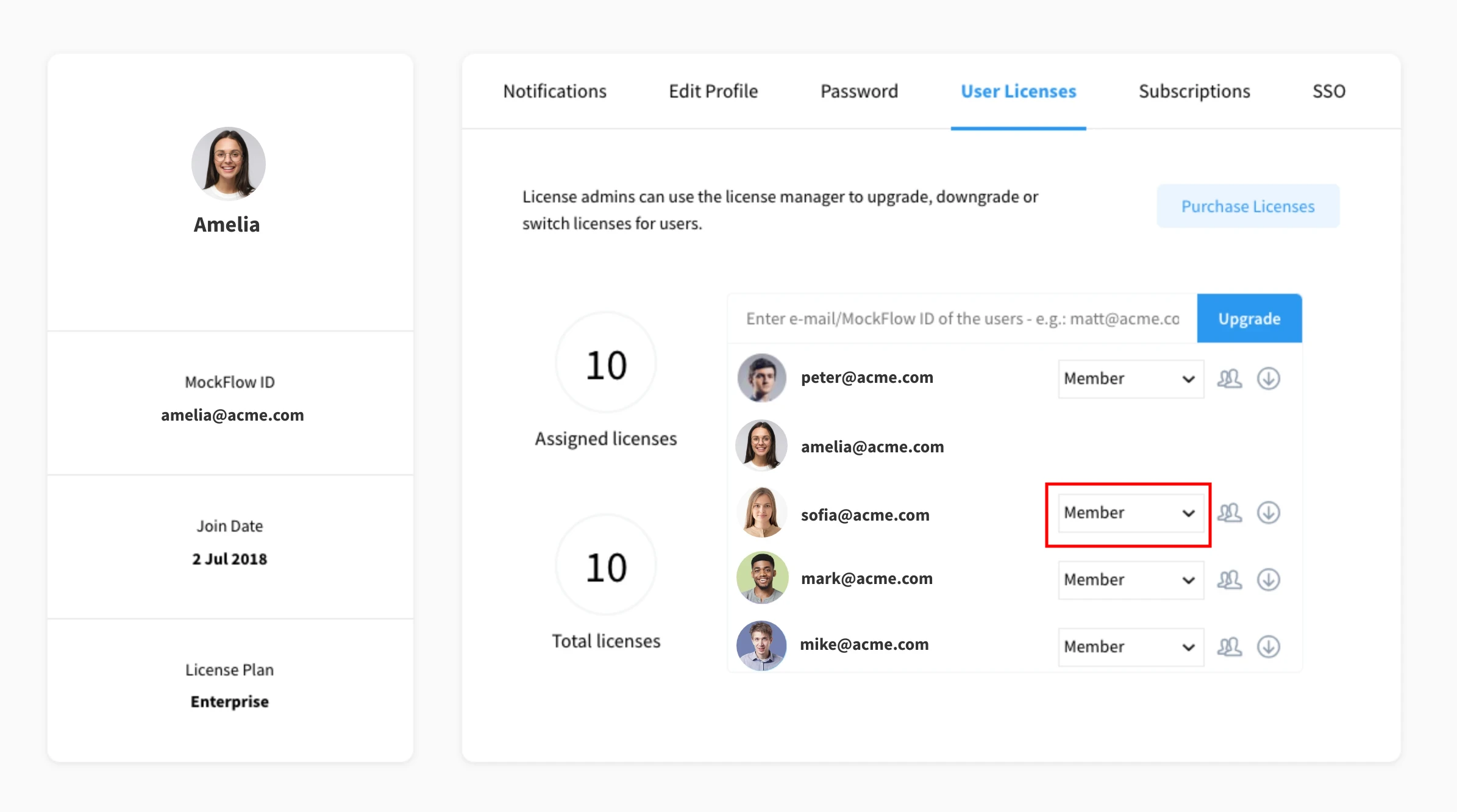Select the mark@acme.com email text
Screen dimensions: 1457x812
[866, 579]
